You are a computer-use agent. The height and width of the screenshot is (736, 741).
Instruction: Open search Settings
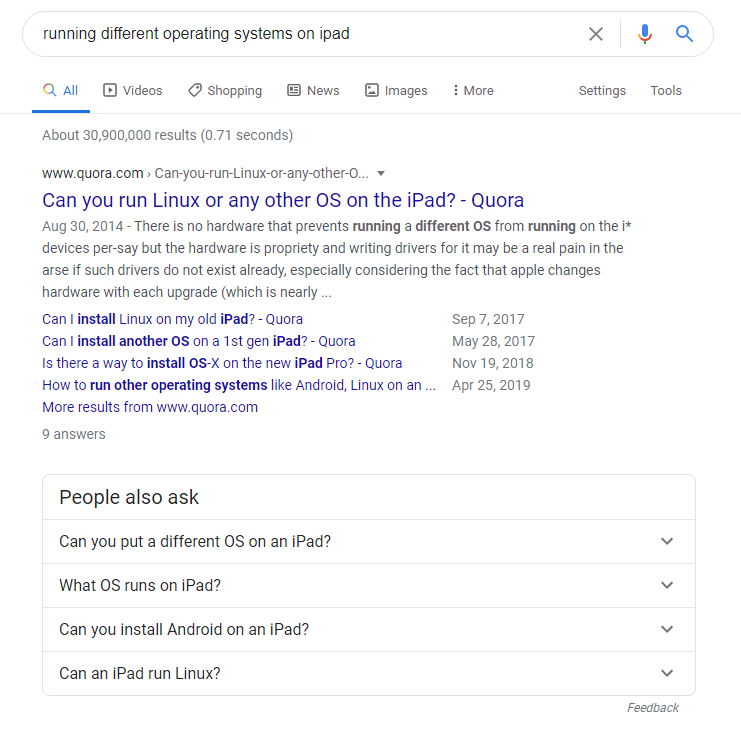[602, 90]
